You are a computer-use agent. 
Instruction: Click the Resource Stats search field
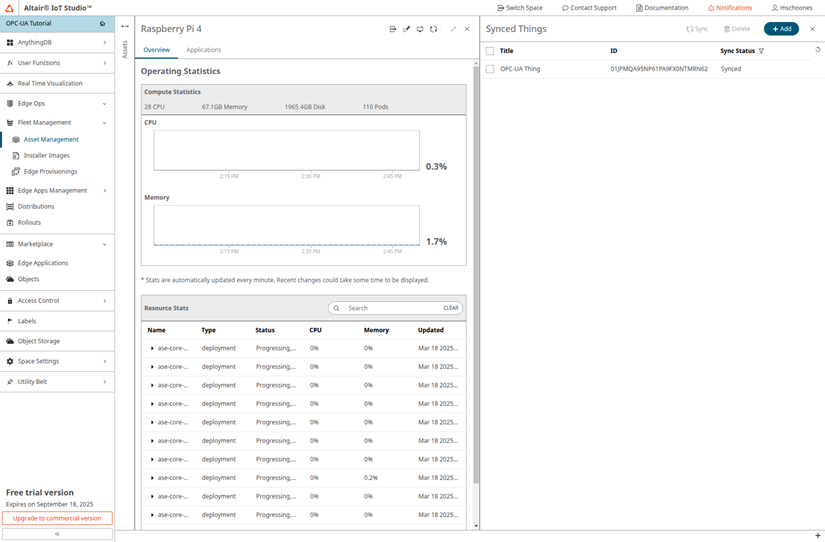[x=396, y=308]
